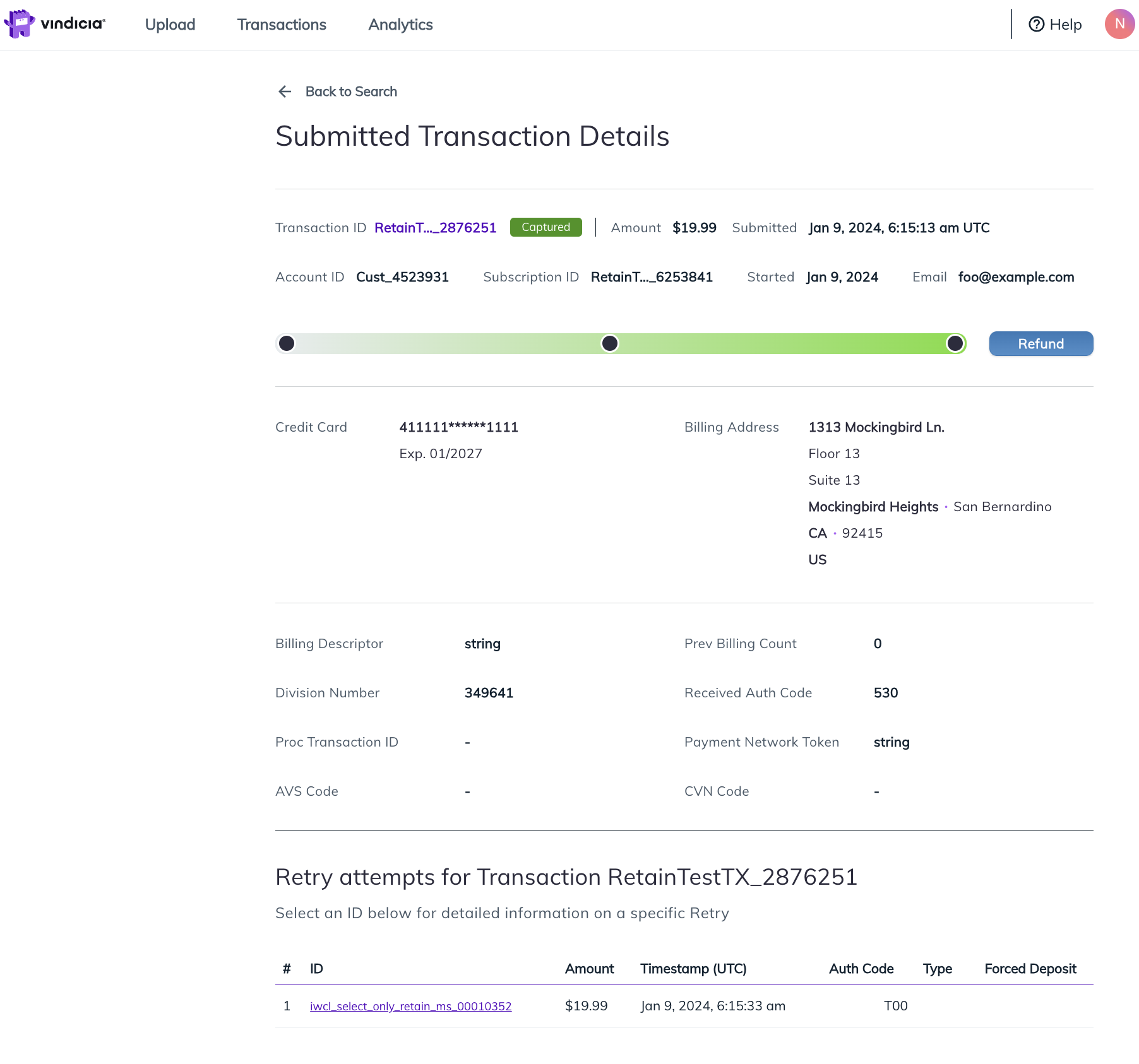Open the user avatar N

pos(1119,24)
